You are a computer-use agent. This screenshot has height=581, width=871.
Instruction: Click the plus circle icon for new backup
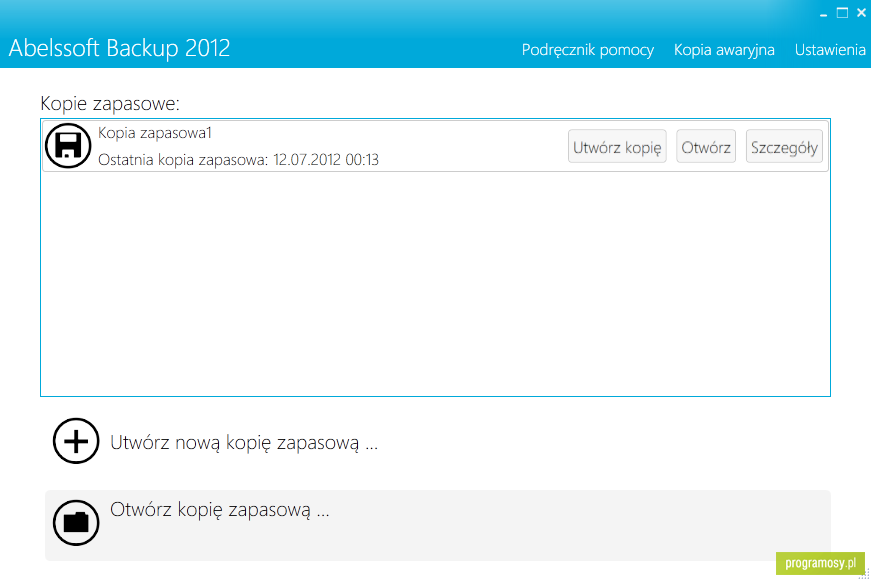coord(76,441)
